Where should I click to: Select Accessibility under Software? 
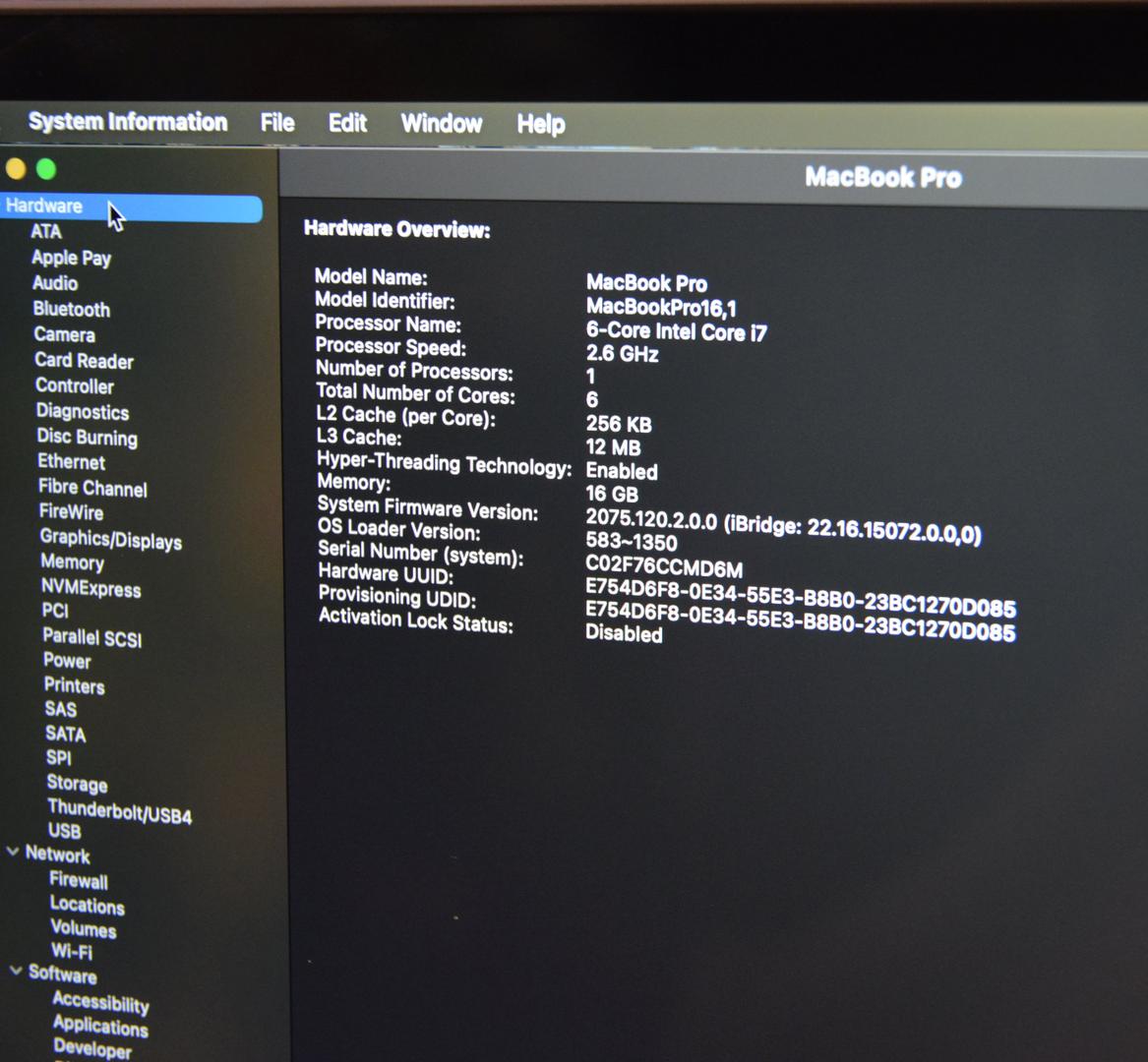pos(101,1002)
